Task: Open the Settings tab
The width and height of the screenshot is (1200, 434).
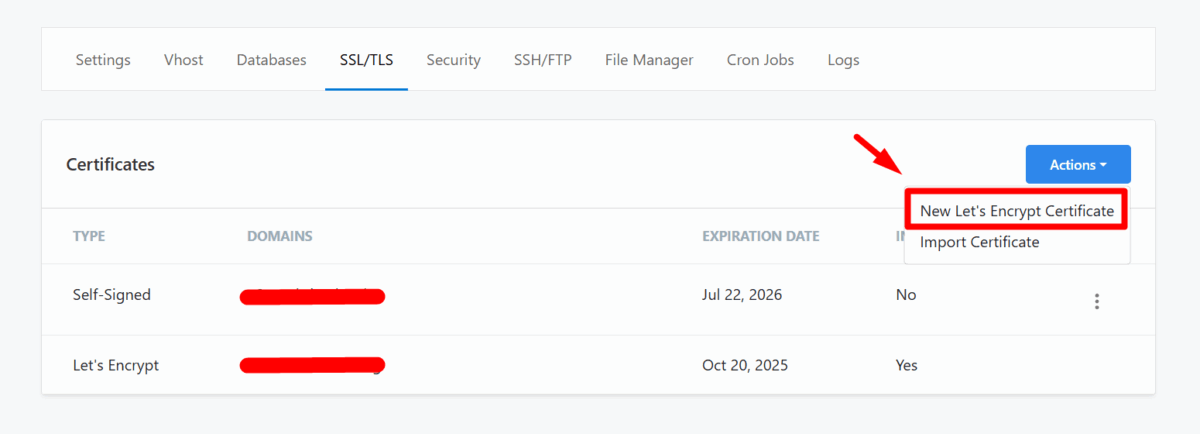Action: coord(103,60)
